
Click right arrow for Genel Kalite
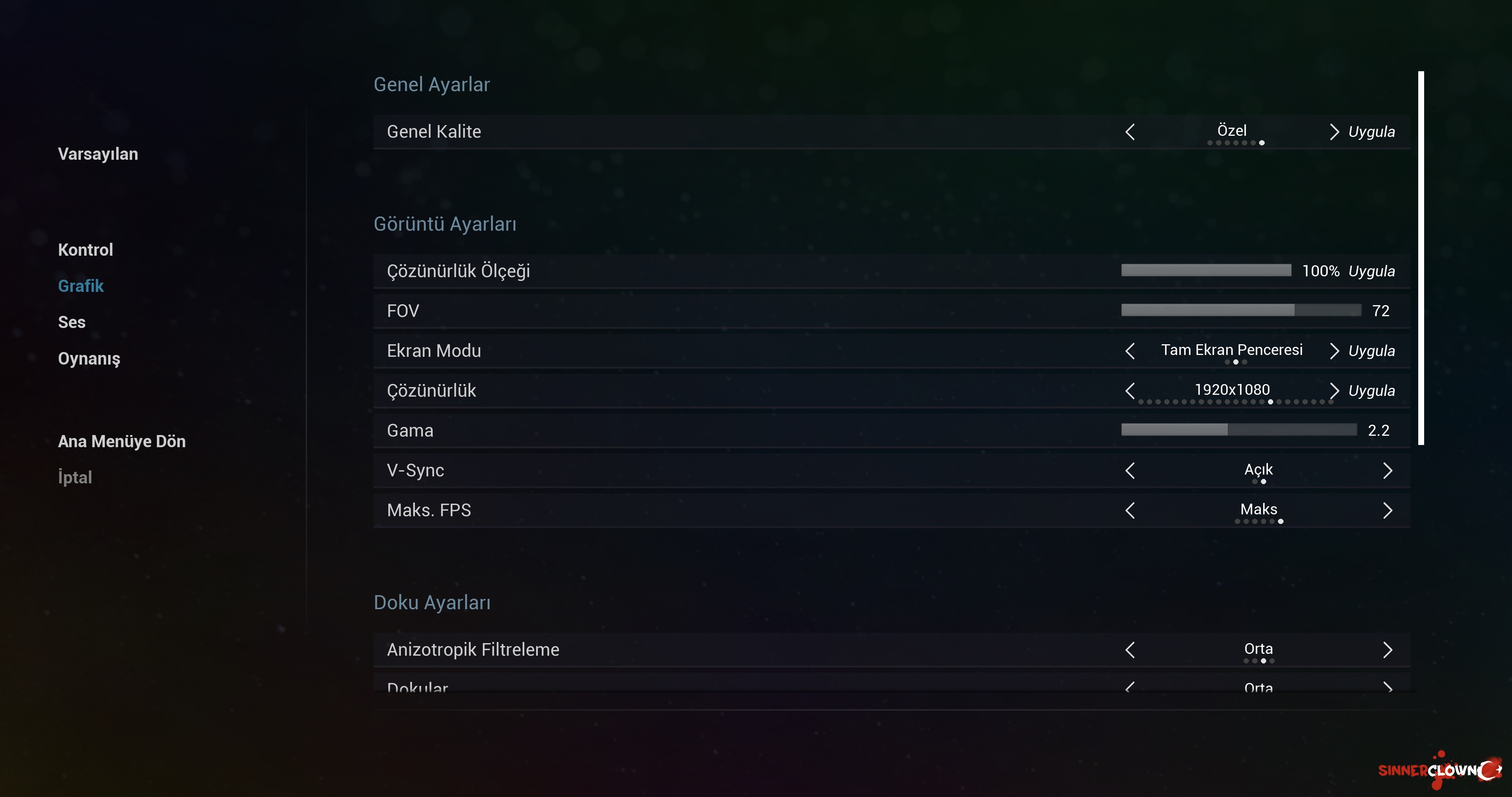point(1334,131)
